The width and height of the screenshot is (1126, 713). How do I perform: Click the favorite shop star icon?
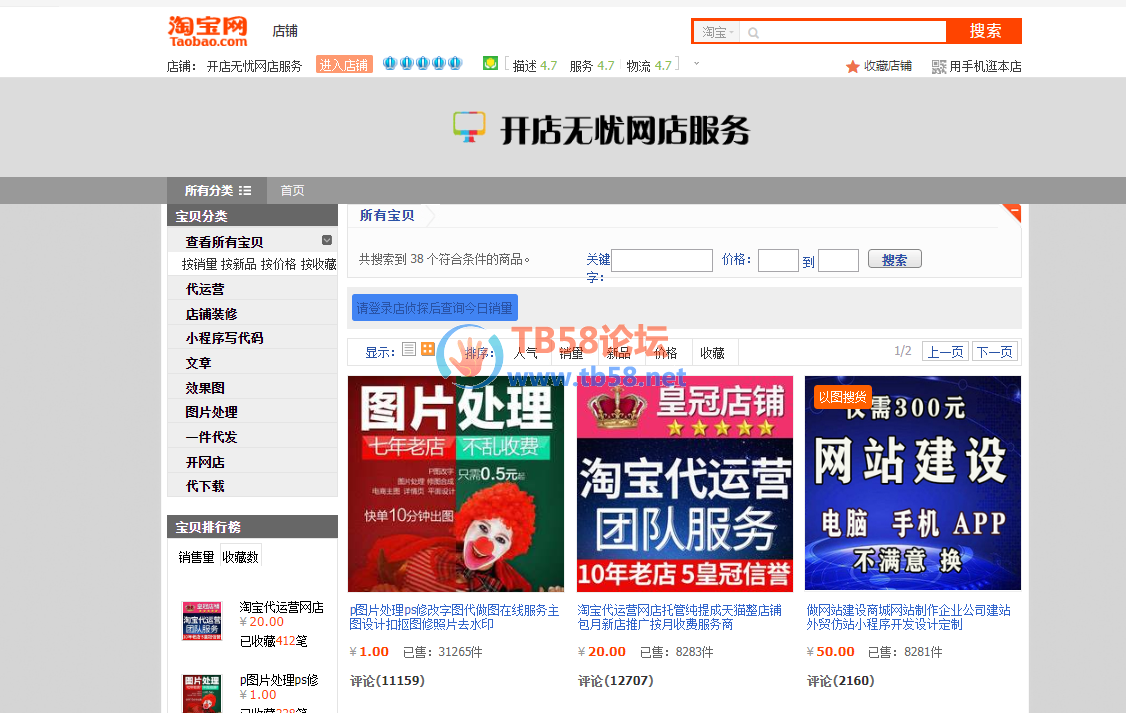click(x=852, y=67)
